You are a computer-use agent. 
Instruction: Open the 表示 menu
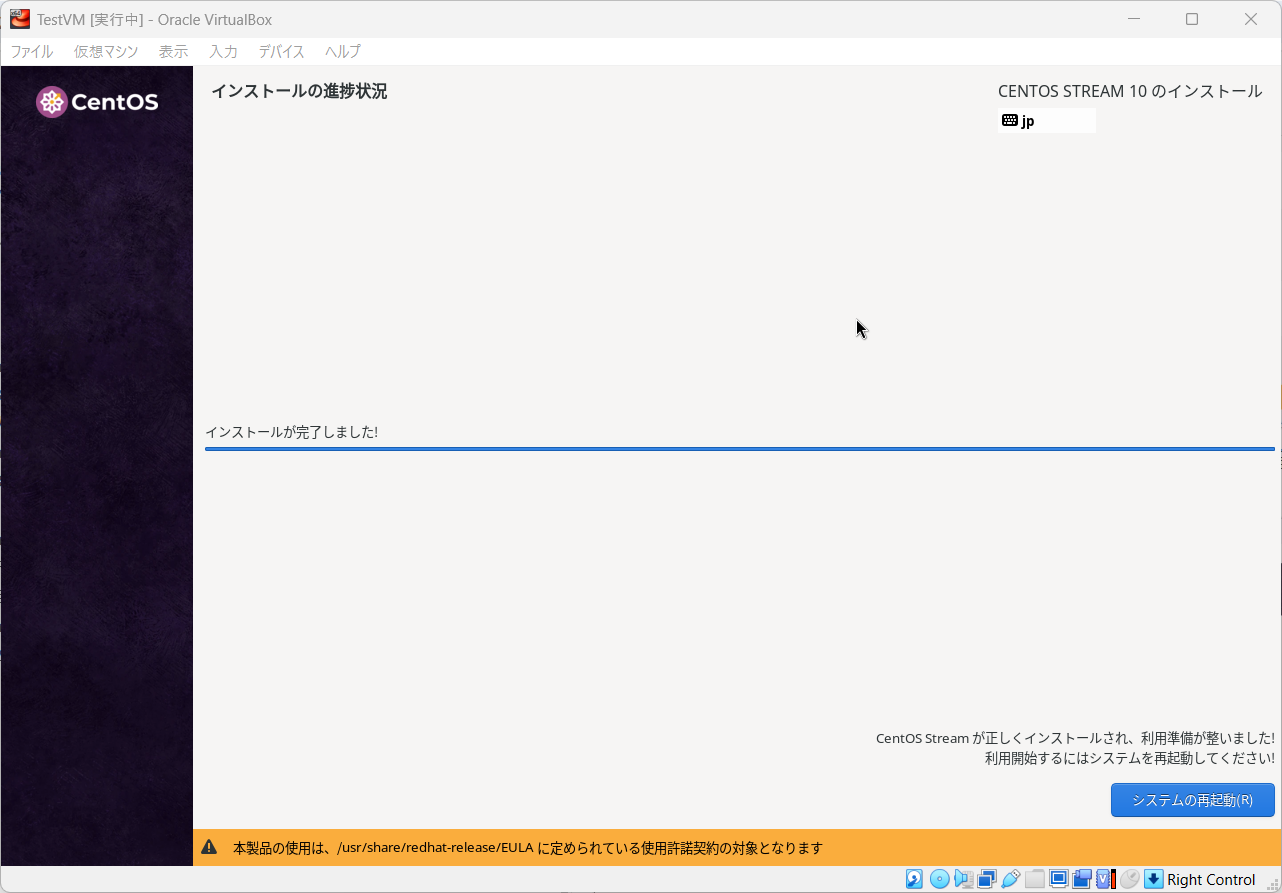pos(173,51)
